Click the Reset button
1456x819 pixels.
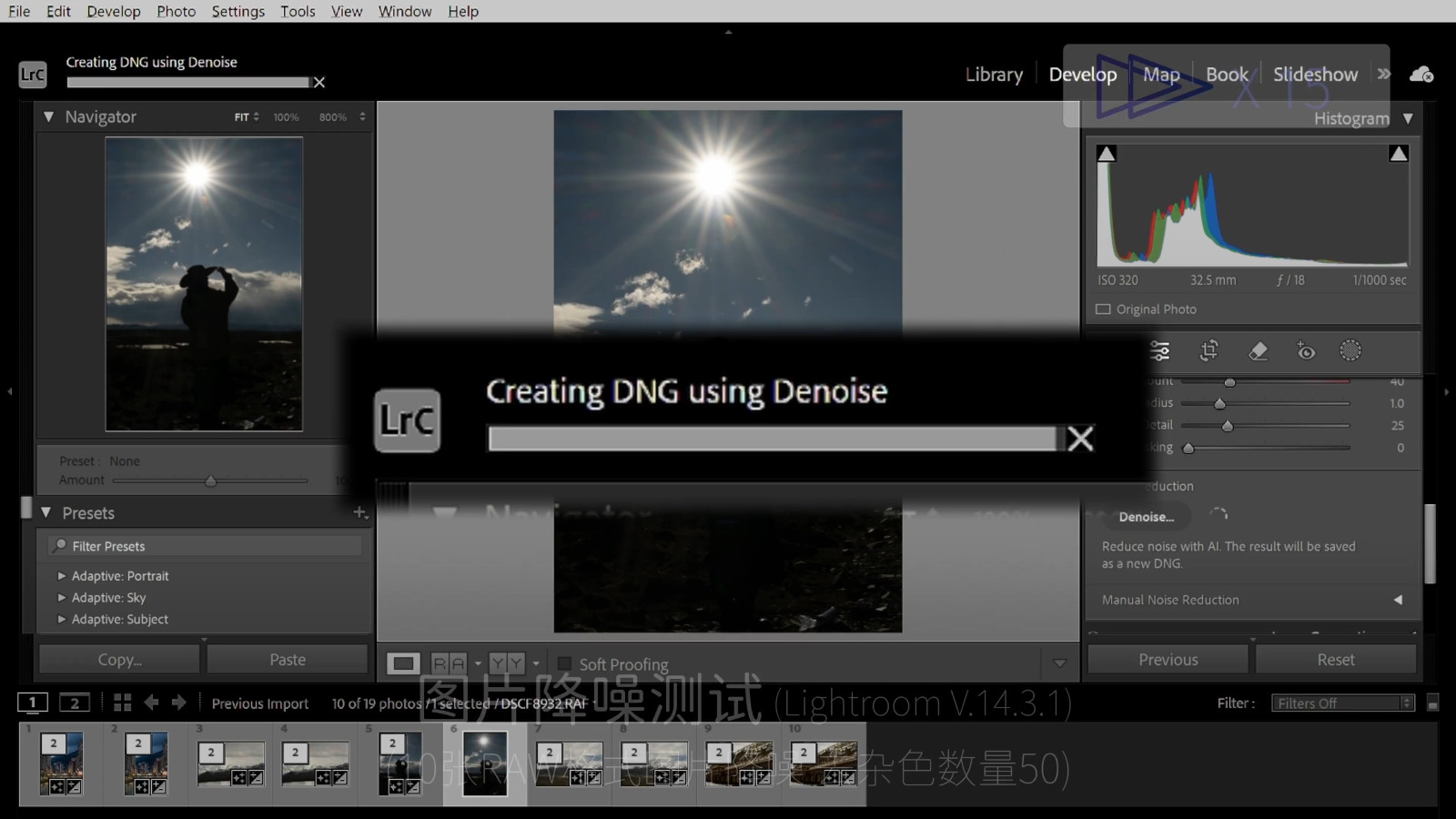pos(1336,660)
